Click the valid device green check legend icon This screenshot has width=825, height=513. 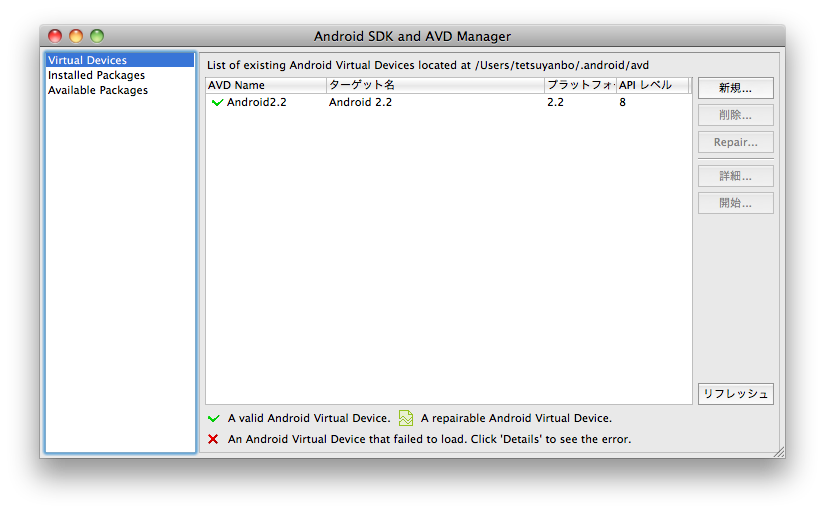(x=214, y=418)
